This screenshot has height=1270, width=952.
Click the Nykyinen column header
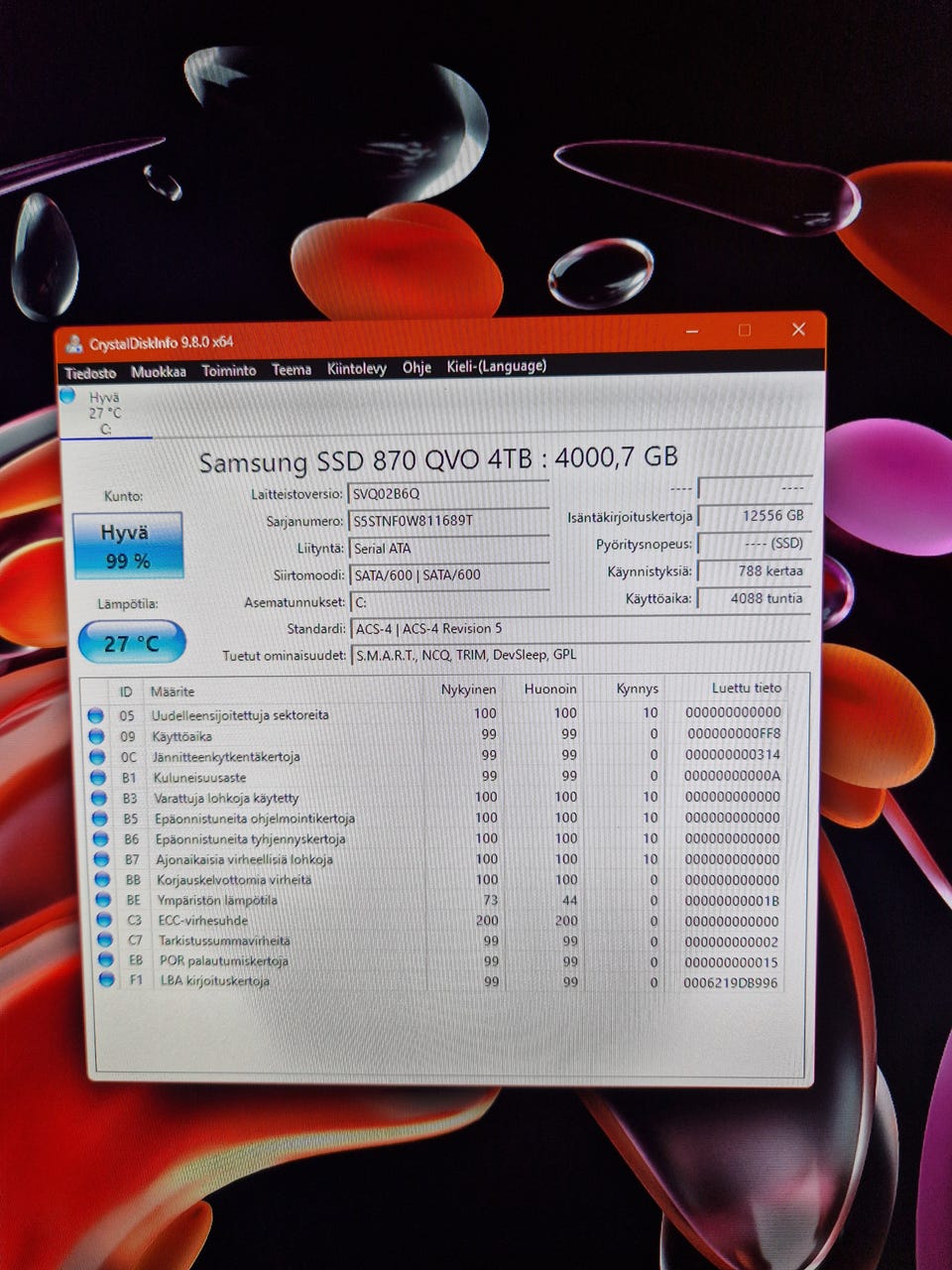pyautogui.click(x=468, y=690)
